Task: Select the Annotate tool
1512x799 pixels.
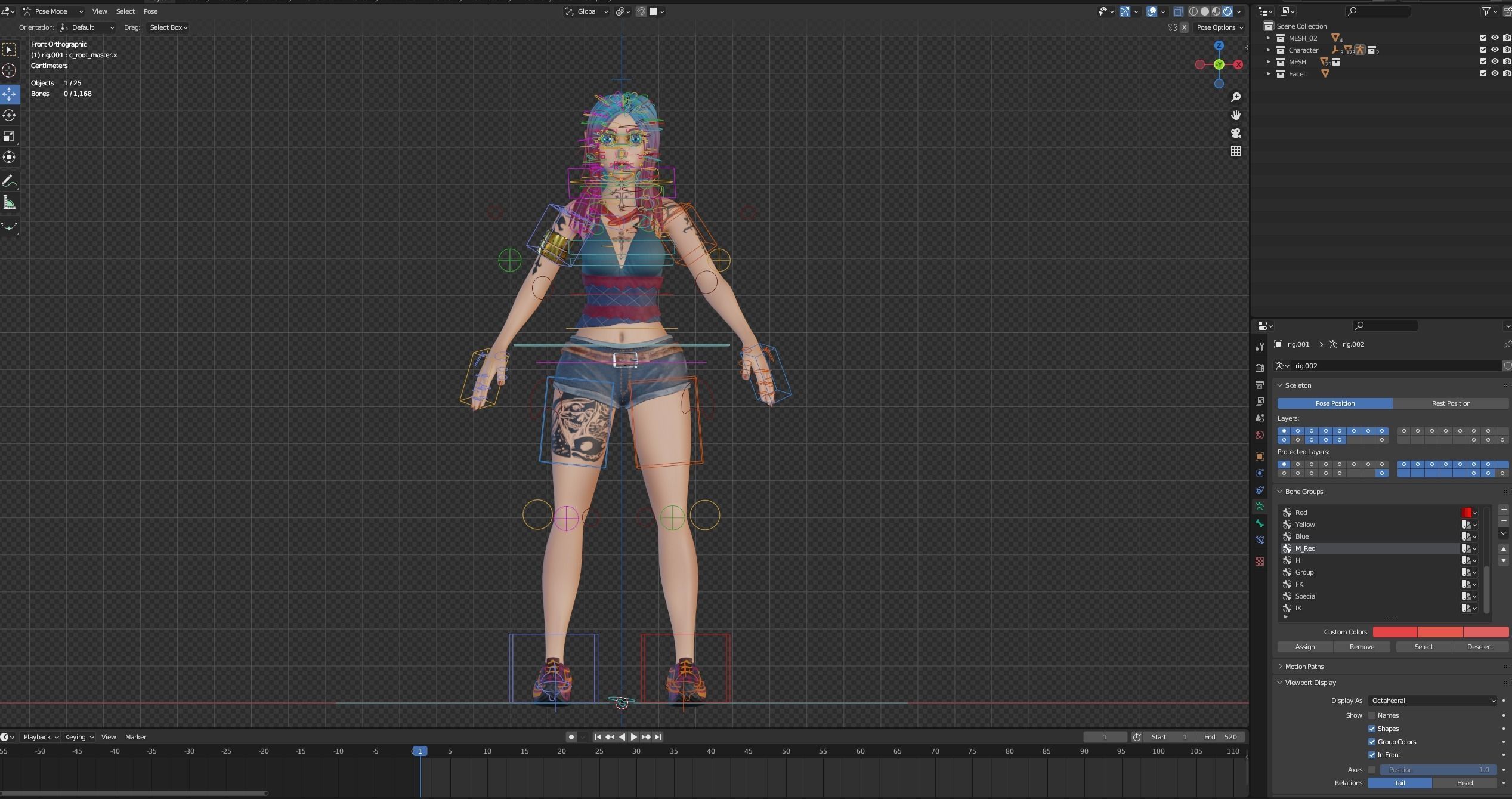Action: pyautogui.click(x=9, y=181)
